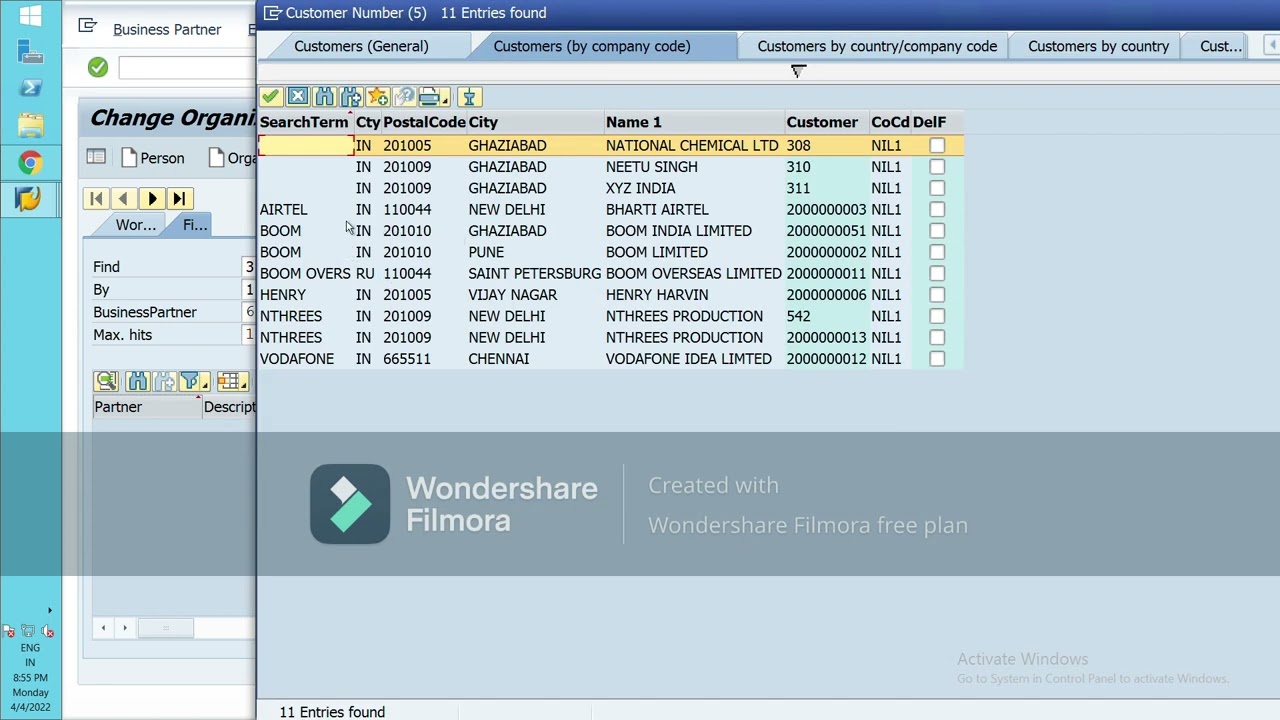
Task: Sort by the SearchTerm column header
Action: coord(306,122)
